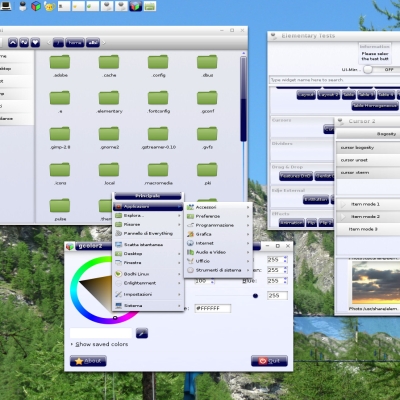Open Pannello di Everything menu entry

point(148,233)
